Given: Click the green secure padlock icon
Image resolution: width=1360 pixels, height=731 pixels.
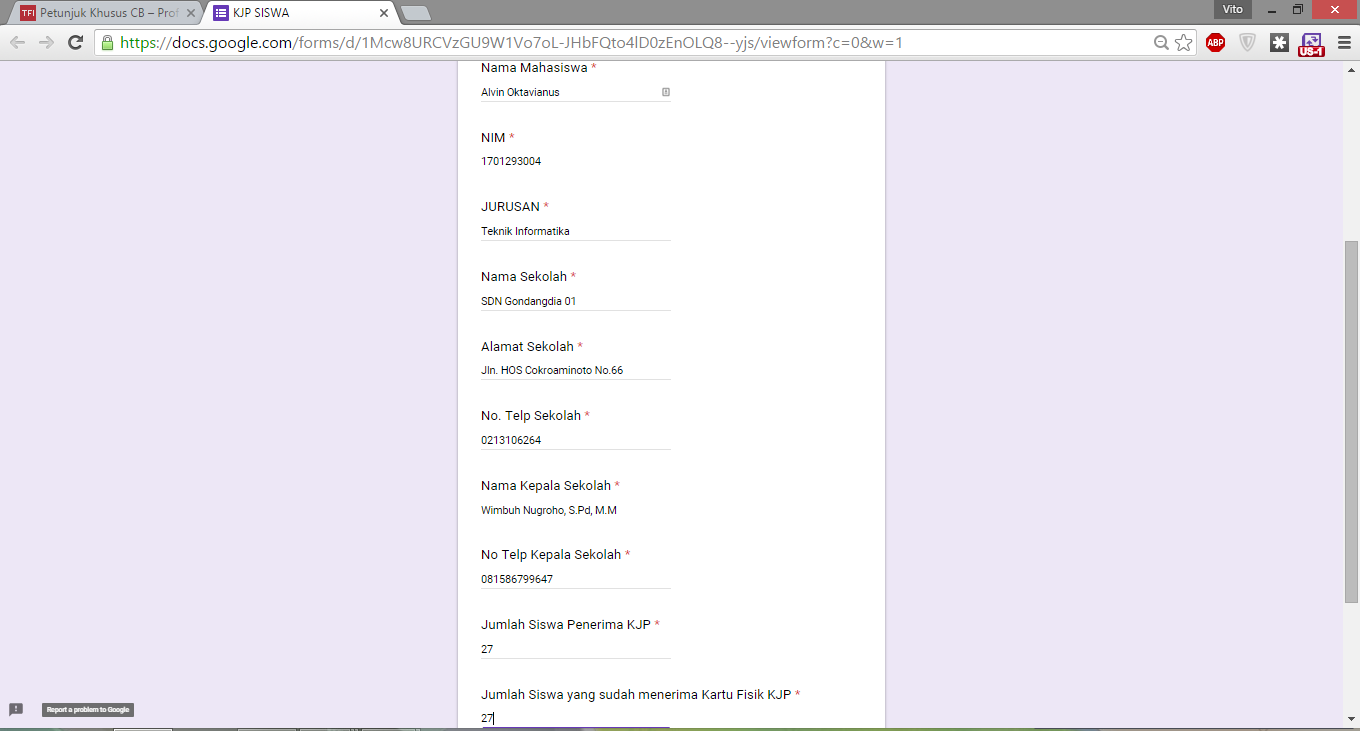Looking at the screenshot, I should click(107, 42).
